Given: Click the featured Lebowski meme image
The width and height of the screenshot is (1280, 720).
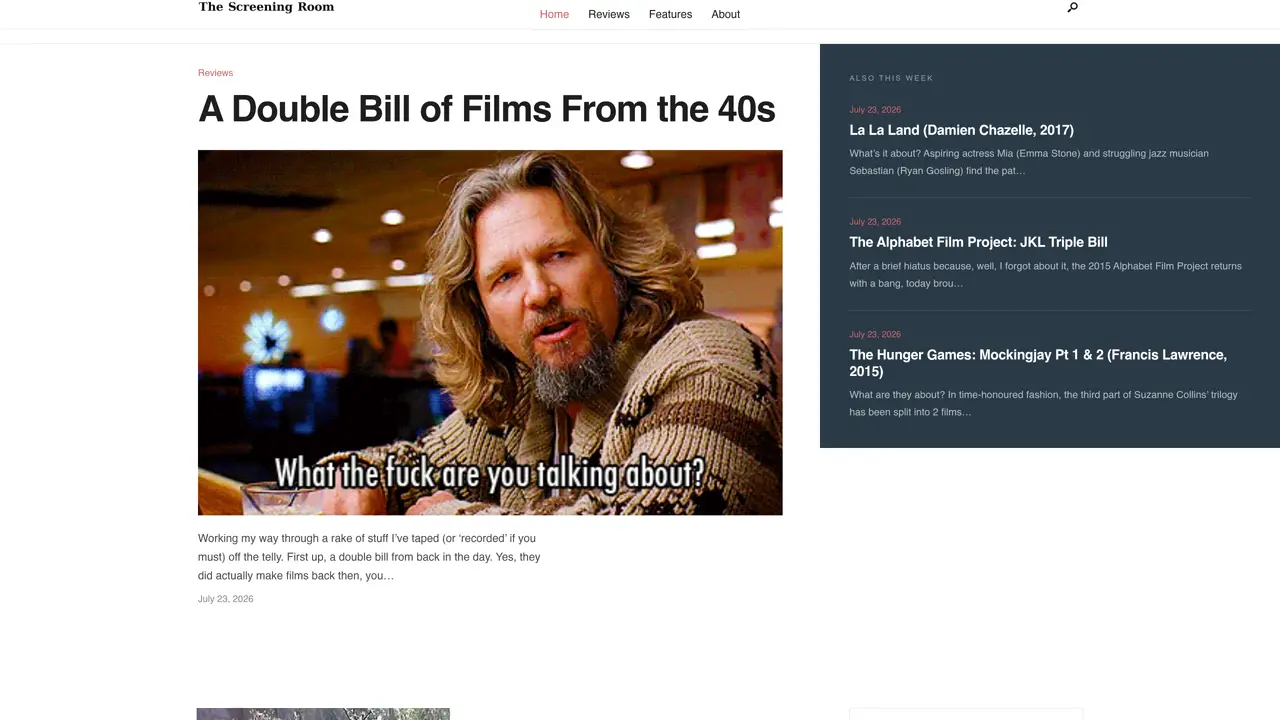Looking at the screenshot, I should point(490,333).
